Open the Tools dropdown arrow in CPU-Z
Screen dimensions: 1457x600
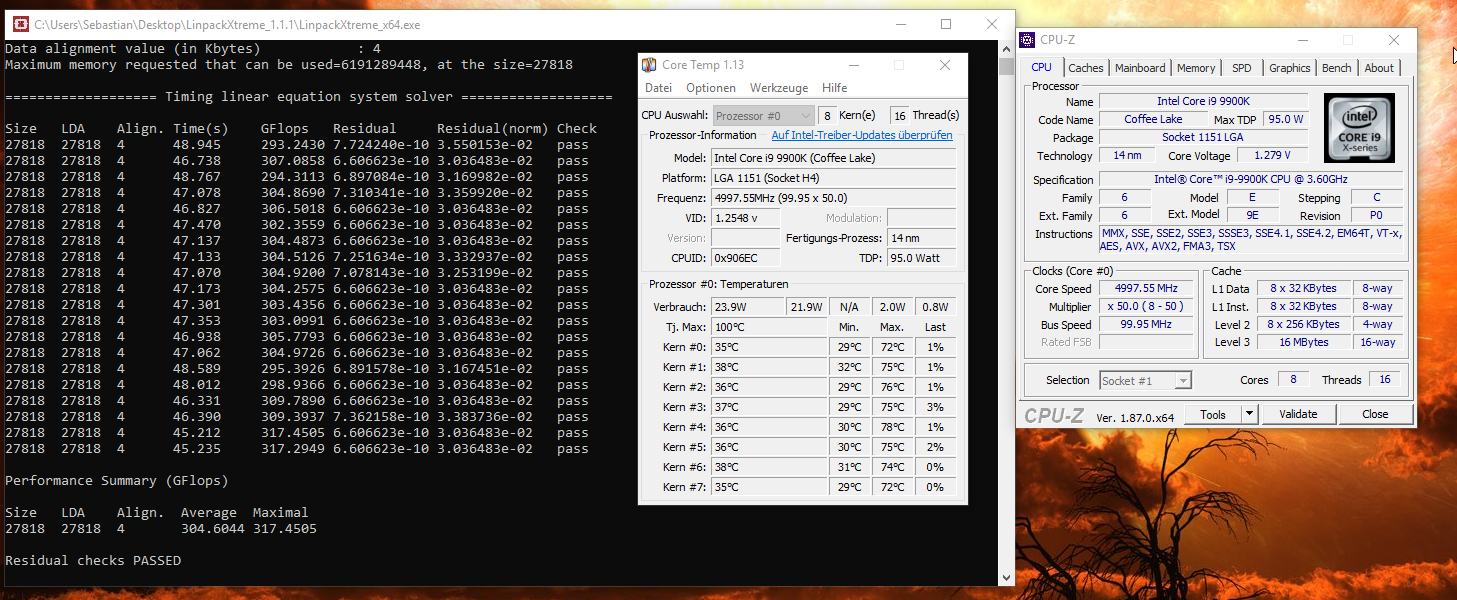[x=1249, y=414]
